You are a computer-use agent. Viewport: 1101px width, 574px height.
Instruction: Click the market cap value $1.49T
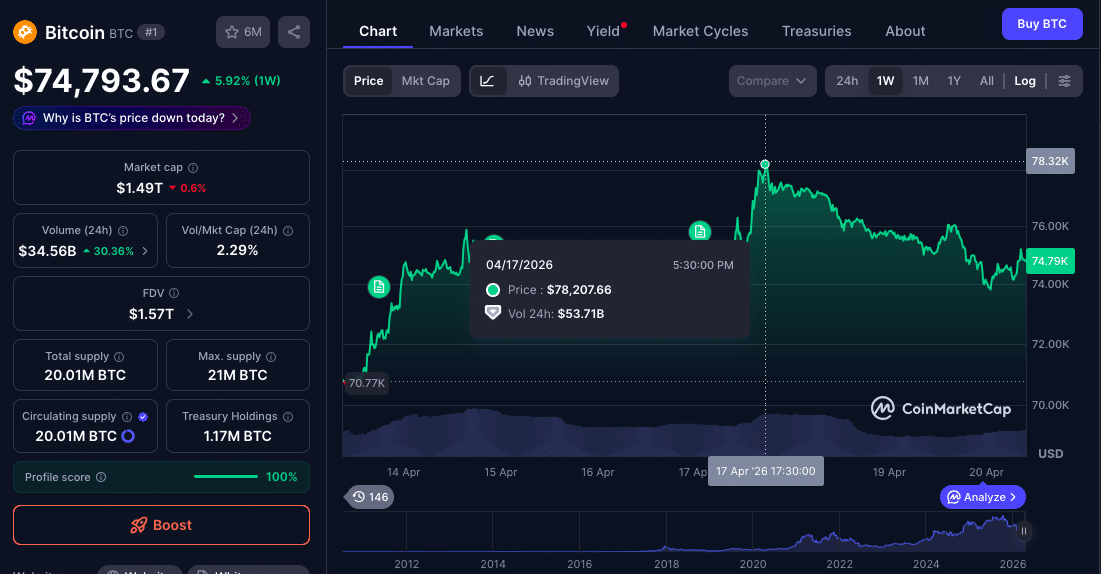[x=139, y=188]
